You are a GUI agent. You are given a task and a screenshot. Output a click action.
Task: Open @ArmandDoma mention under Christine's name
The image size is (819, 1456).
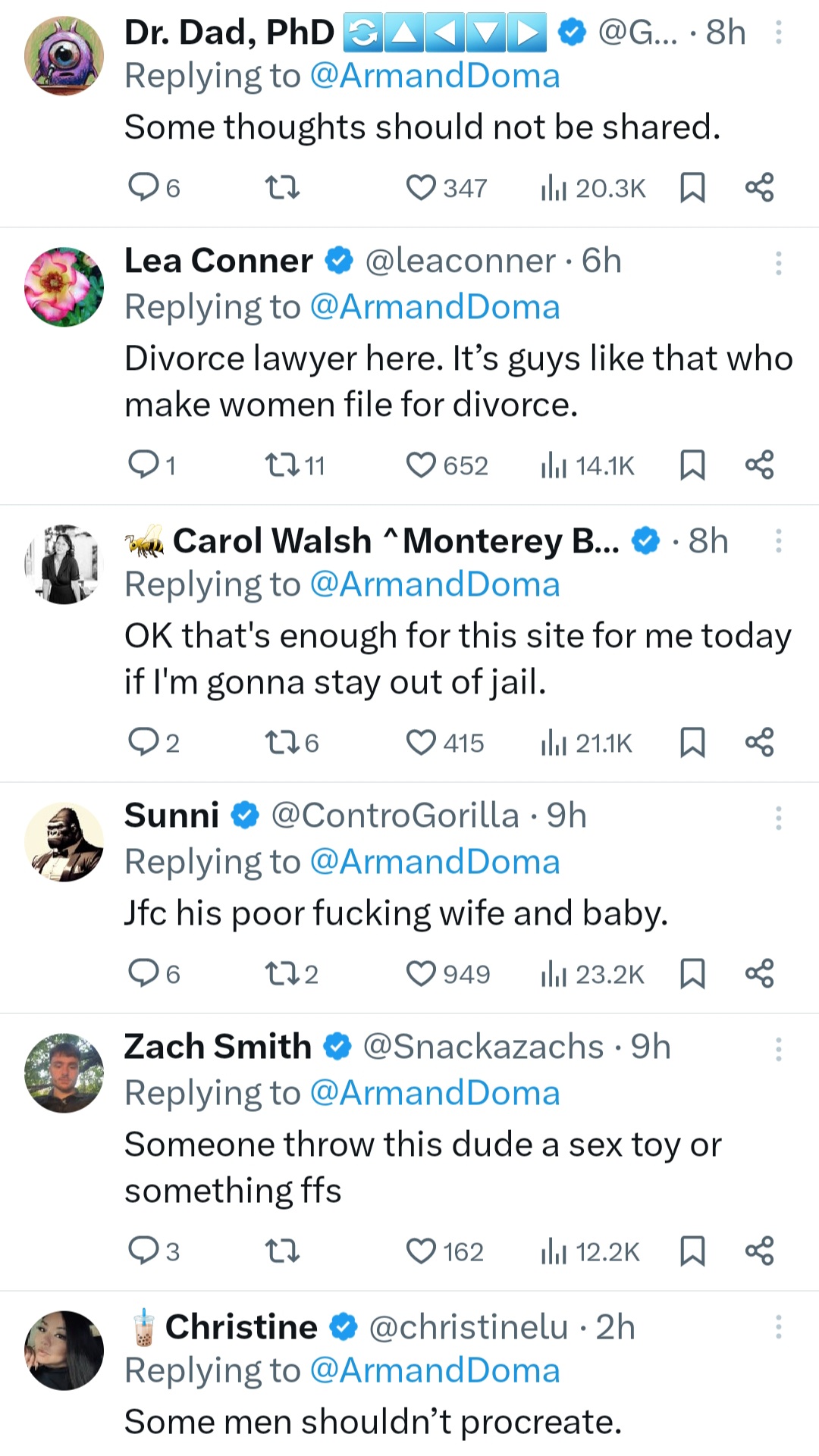pyautogui.click(x=435, y=1370)
